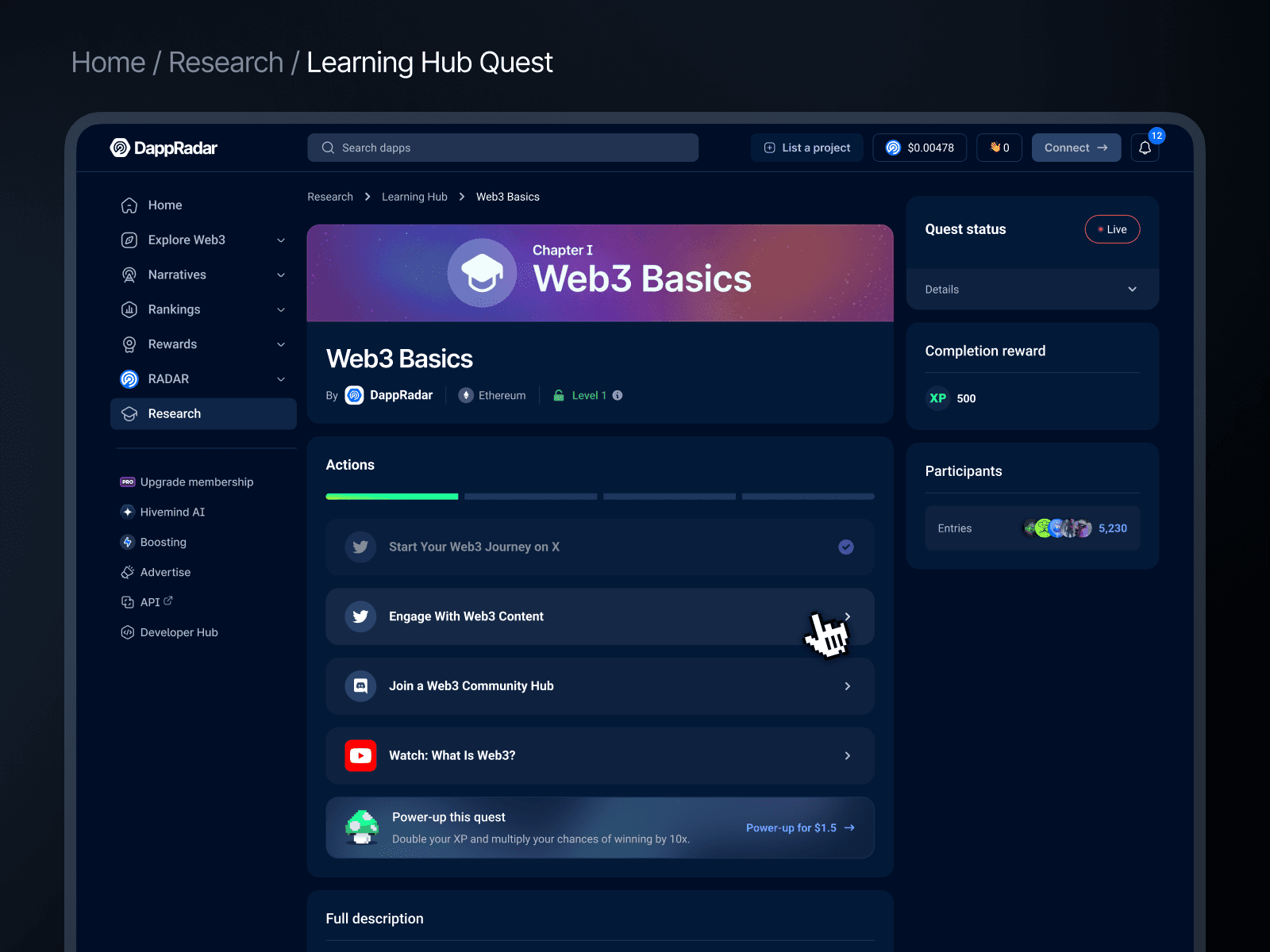This screenshot has height=952, width=1270.
Task: Click the Search dapps input field
Action: click(x=503, y=148)
